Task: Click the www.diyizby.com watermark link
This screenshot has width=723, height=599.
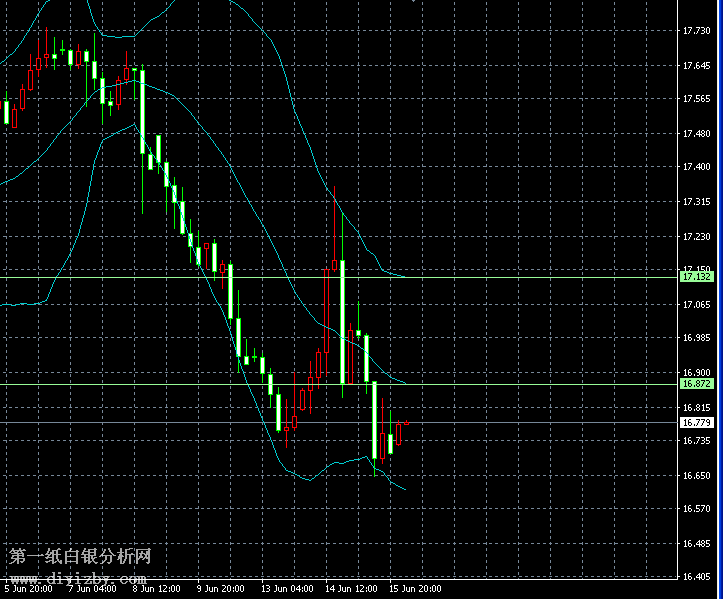Action: (x=78, y=579)
